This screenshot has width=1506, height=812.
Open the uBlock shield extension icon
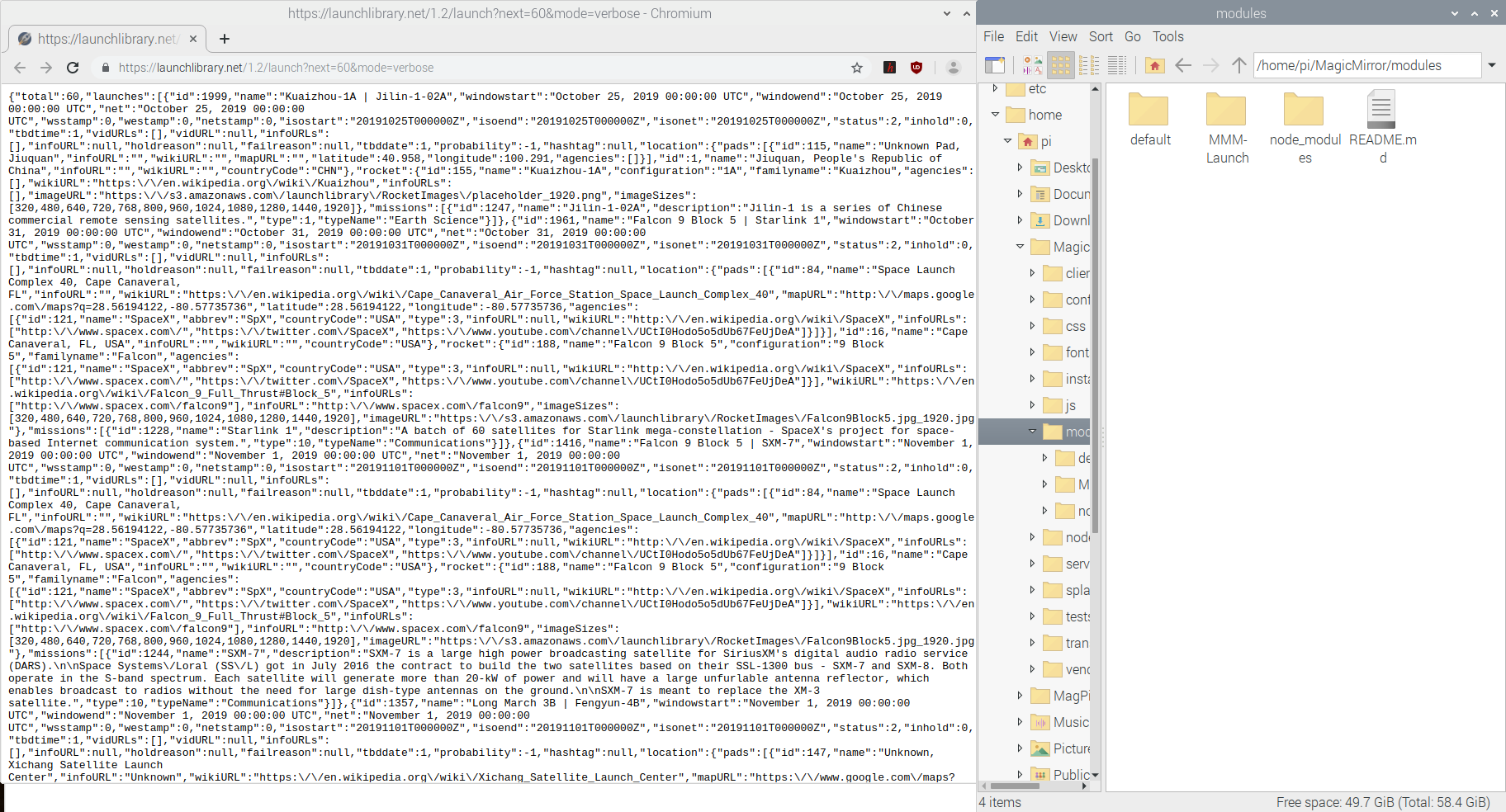[916, 68]
